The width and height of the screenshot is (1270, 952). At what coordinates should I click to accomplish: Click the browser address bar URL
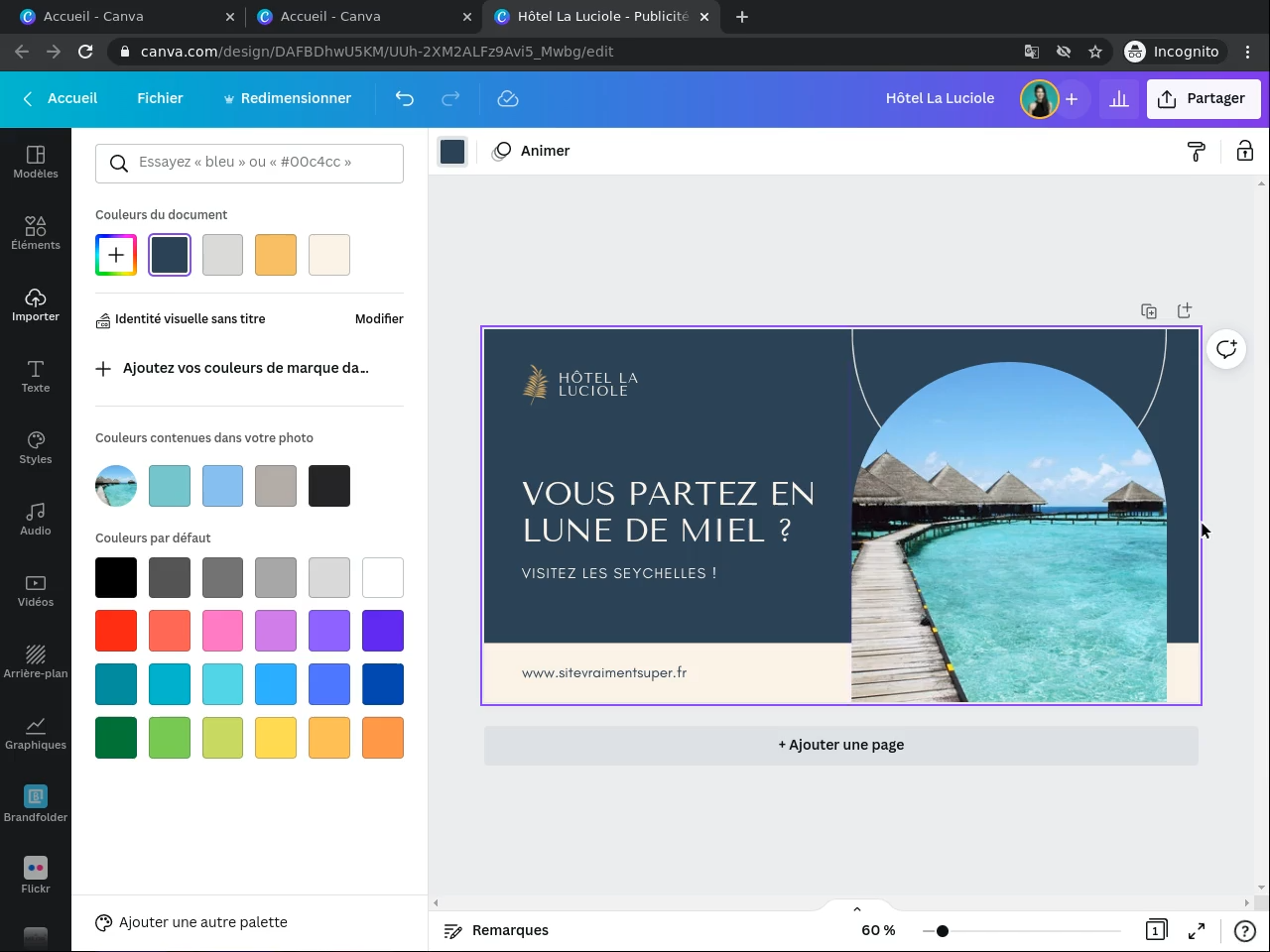[x=377, y=52]
